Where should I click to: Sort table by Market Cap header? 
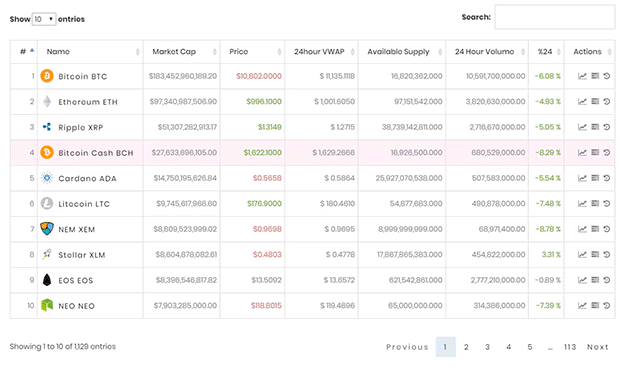coord(181,51)
